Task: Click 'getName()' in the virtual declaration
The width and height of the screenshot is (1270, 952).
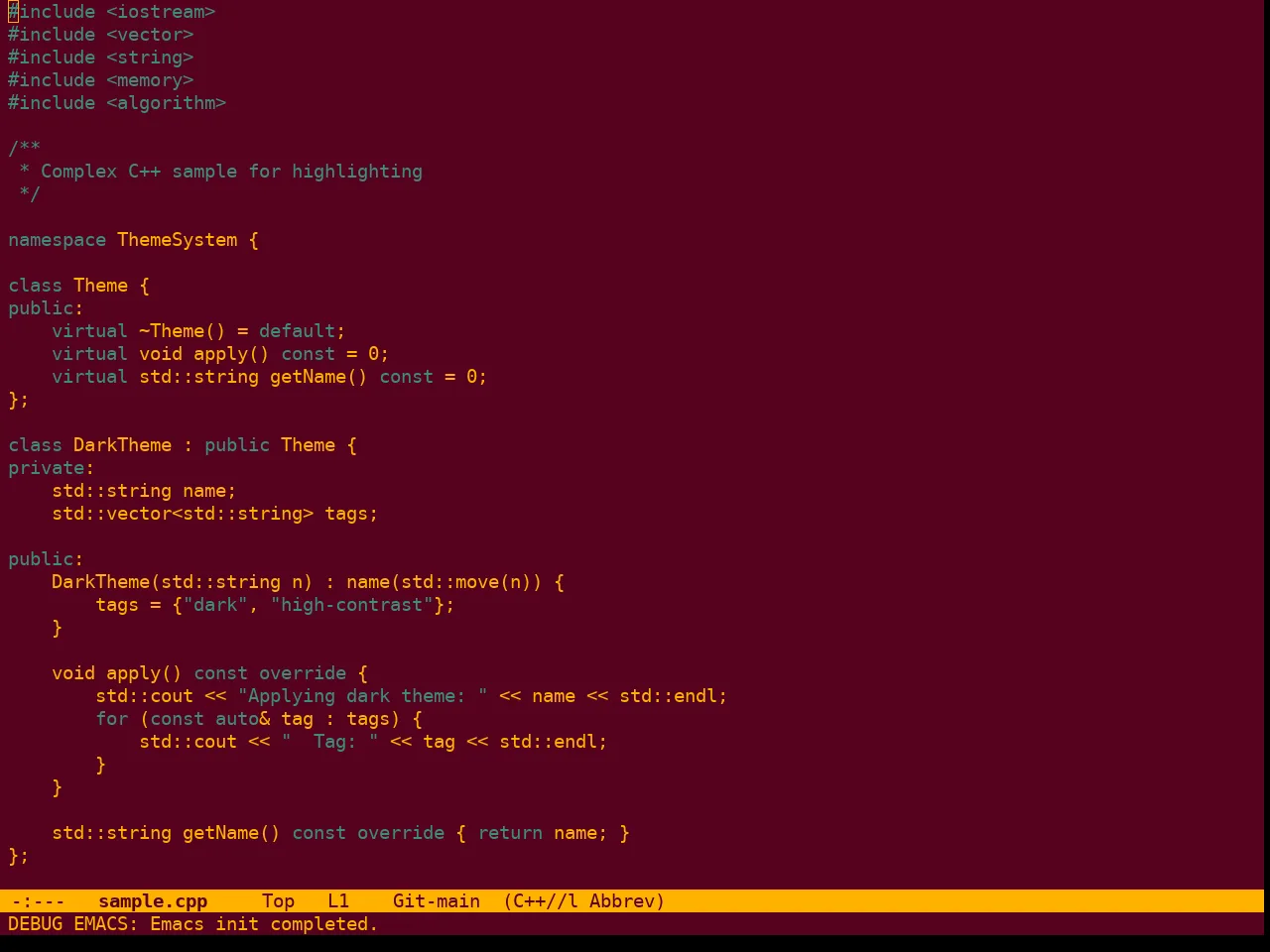Action: pos(318,377)
